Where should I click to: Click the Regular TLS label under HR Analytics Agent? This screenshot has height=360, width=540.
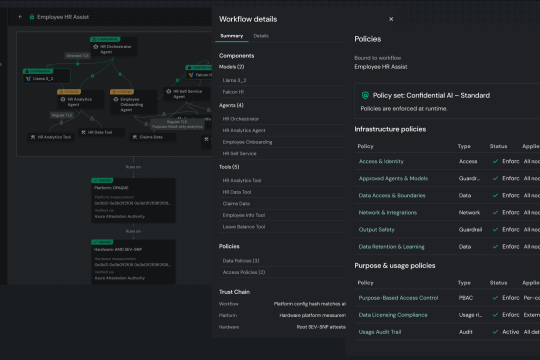[x=62, y=115]
